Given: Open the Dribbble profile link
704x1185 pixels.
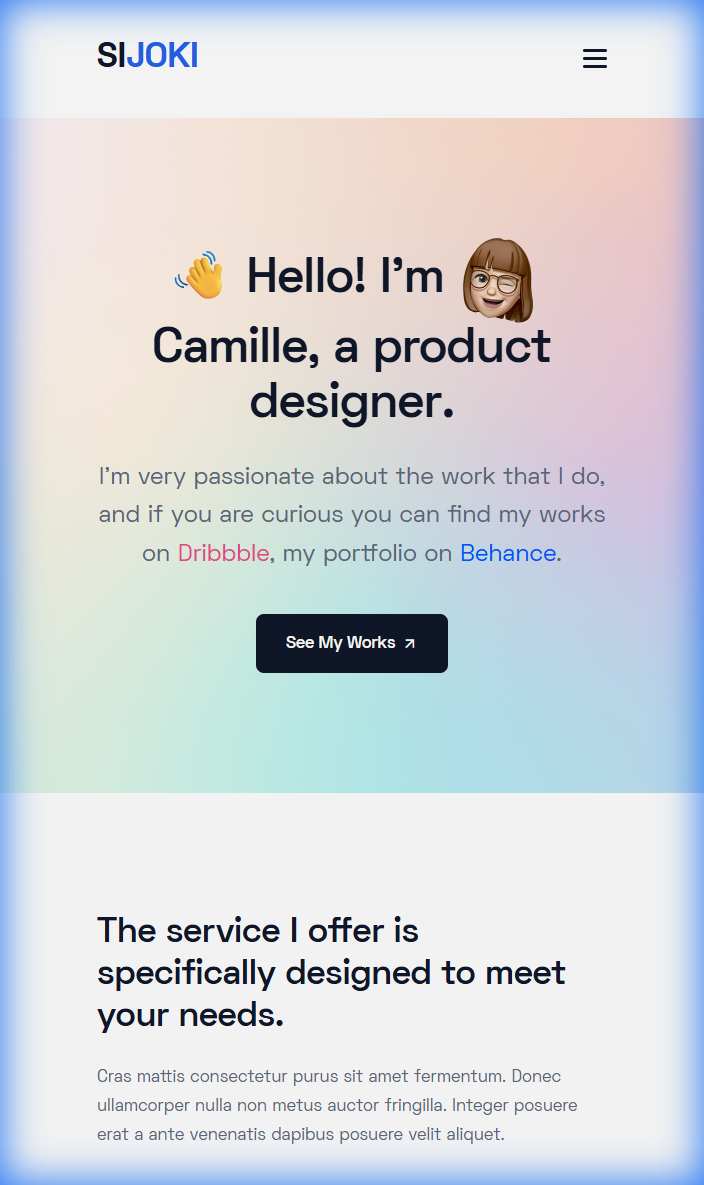Looking at the screenshot, I should [x=223, y=552].
